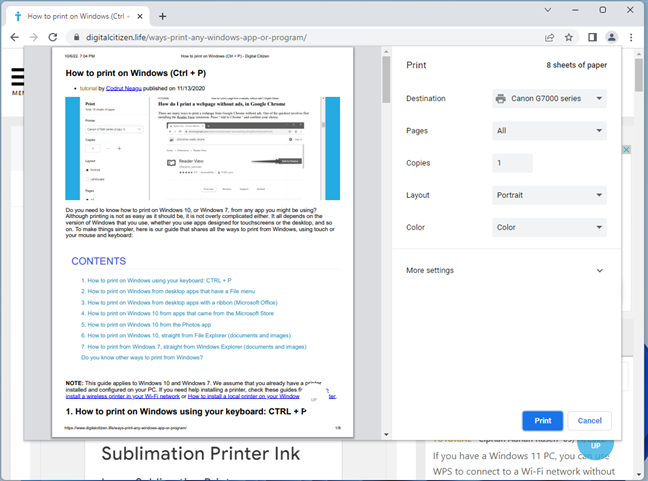Screen dimensions: 648x481
Task: Click the 'Sublimation Printer Ink' ad heading
Action: coord(200,454)
